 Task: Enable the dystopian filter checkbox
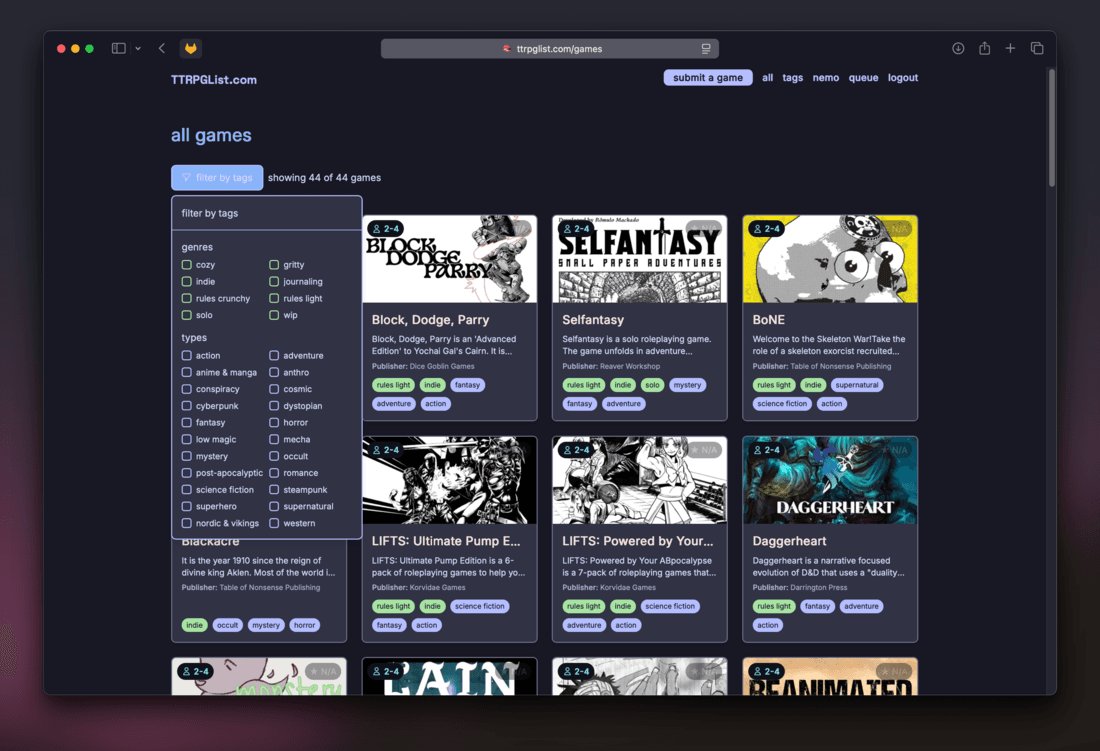pos(274,406)
